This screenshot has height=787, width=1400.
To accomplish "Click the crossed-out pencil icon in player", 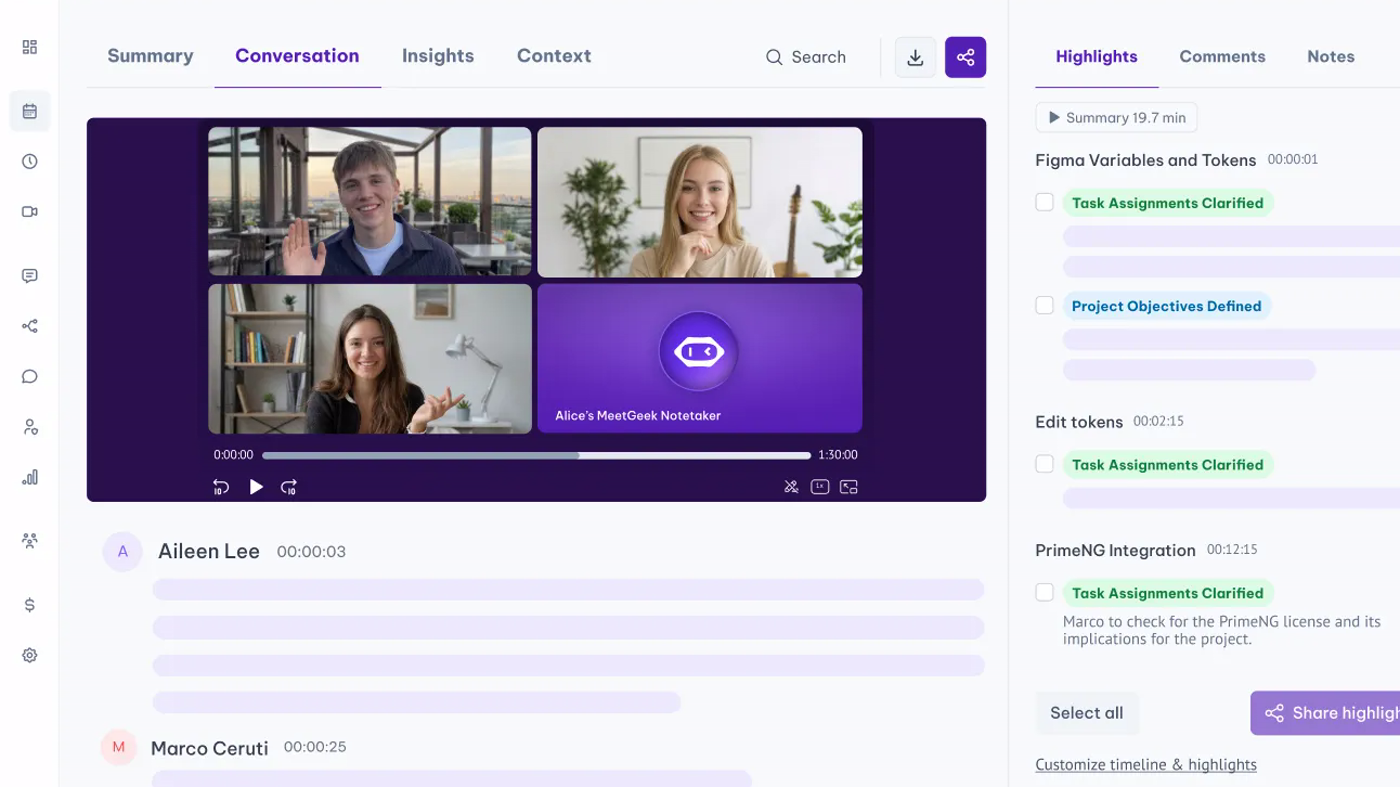I will click(791, 487).
